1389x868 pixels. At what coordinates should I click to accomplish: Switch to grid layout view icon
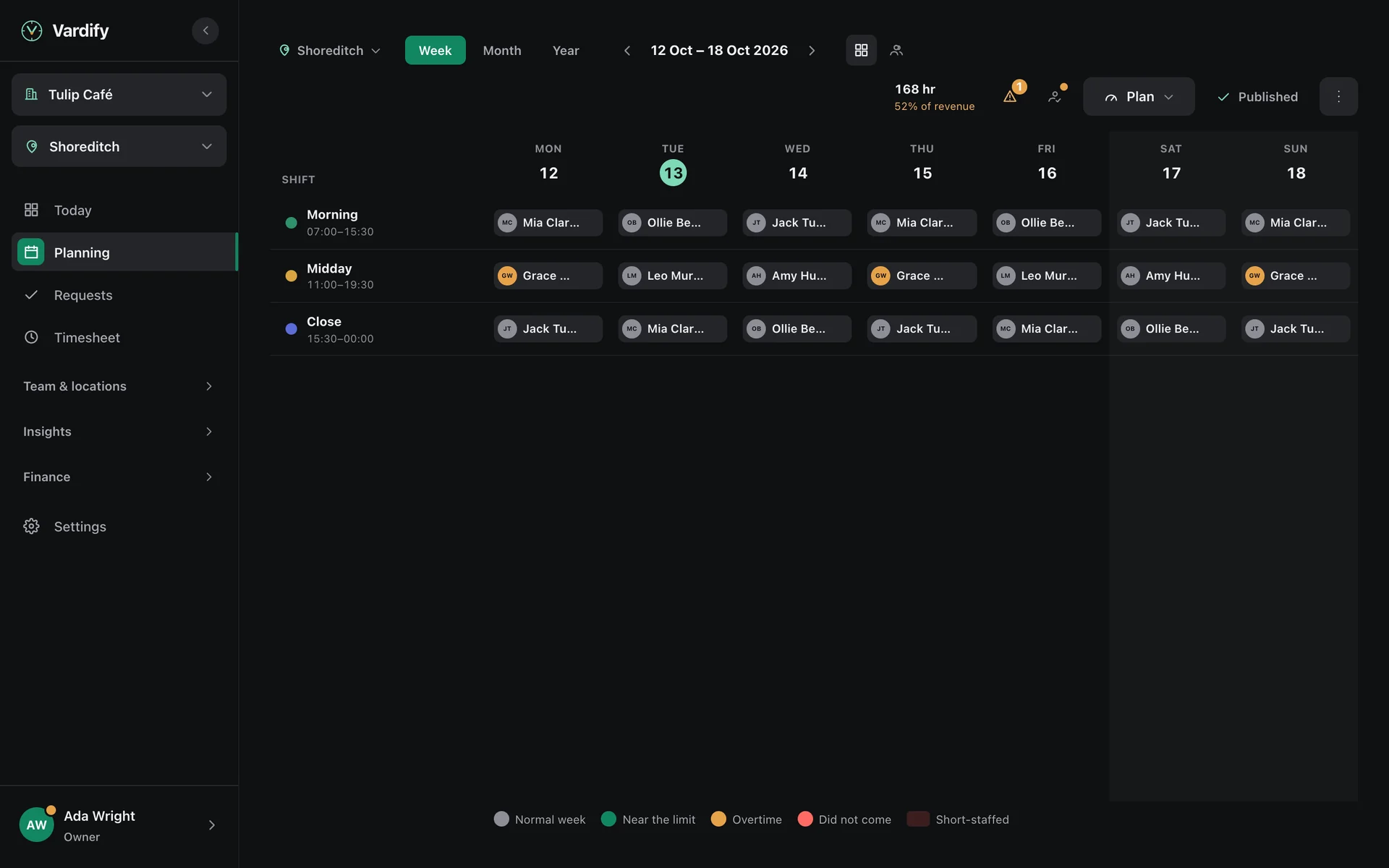point(861,51)
